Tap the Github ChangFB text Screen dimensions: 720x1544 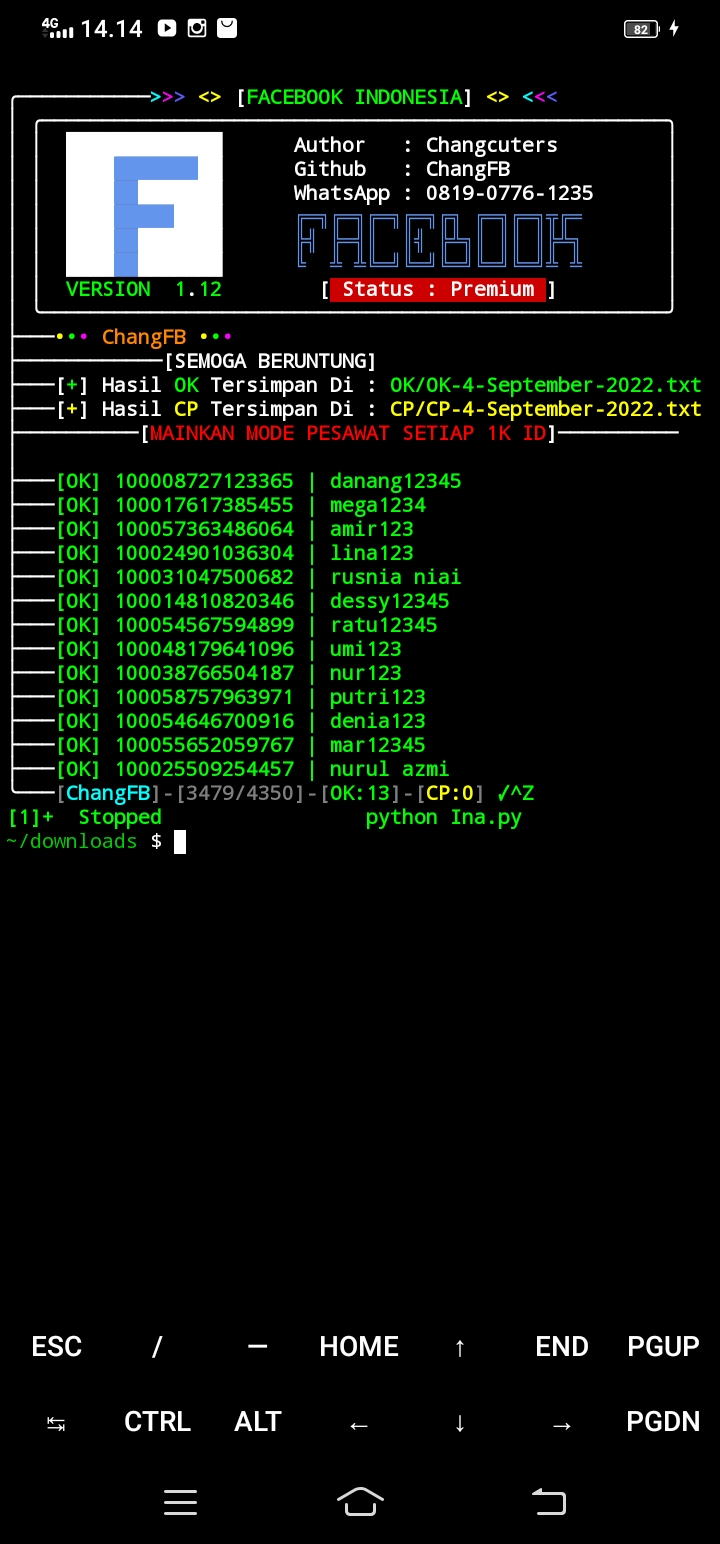click(402, 169)
